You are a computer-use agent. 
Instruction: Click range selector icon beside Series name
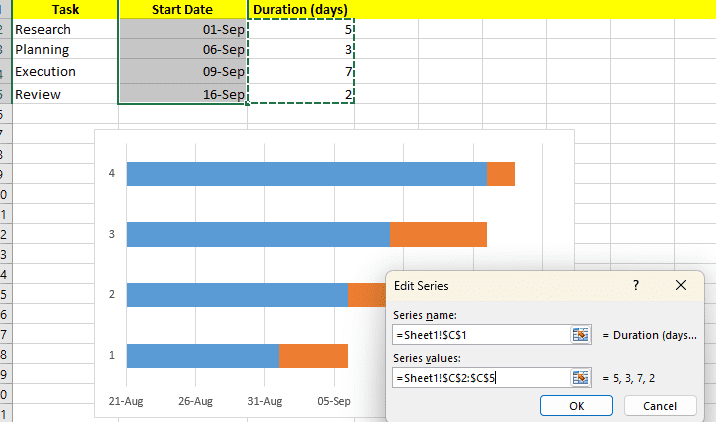coord(580,335)
